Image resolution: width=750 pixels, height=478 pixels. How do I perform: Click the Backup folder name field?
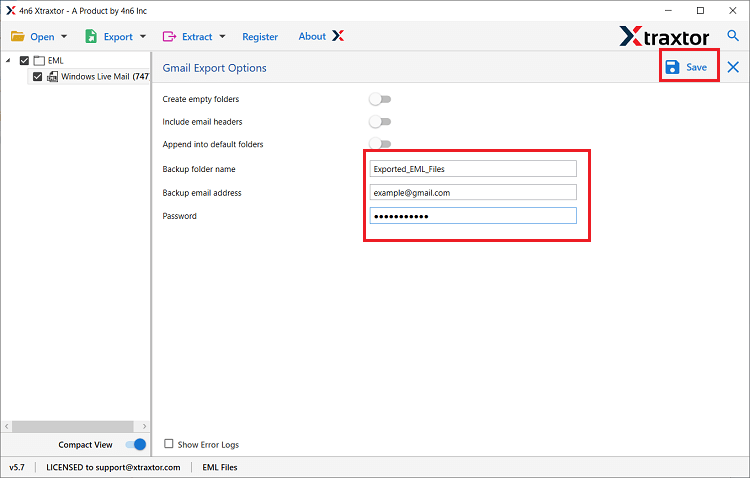click(473, 169)
